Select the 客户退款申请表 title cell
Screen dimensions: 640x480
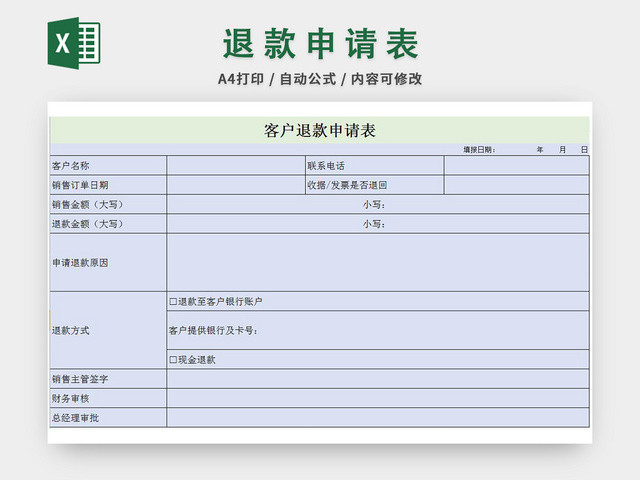pyautogui.click(x=320, y=130)
